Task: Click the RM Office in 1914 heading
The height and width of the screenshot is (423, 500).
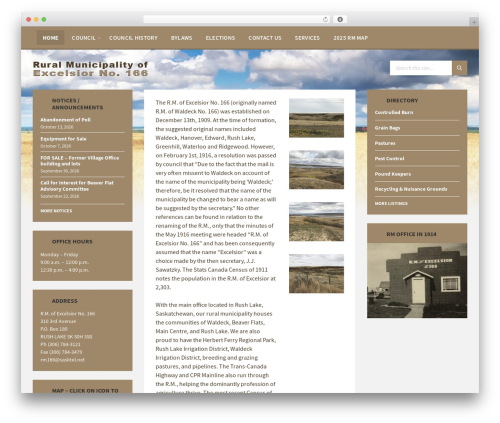Action: pyautogui.click(x=411, y=234)
